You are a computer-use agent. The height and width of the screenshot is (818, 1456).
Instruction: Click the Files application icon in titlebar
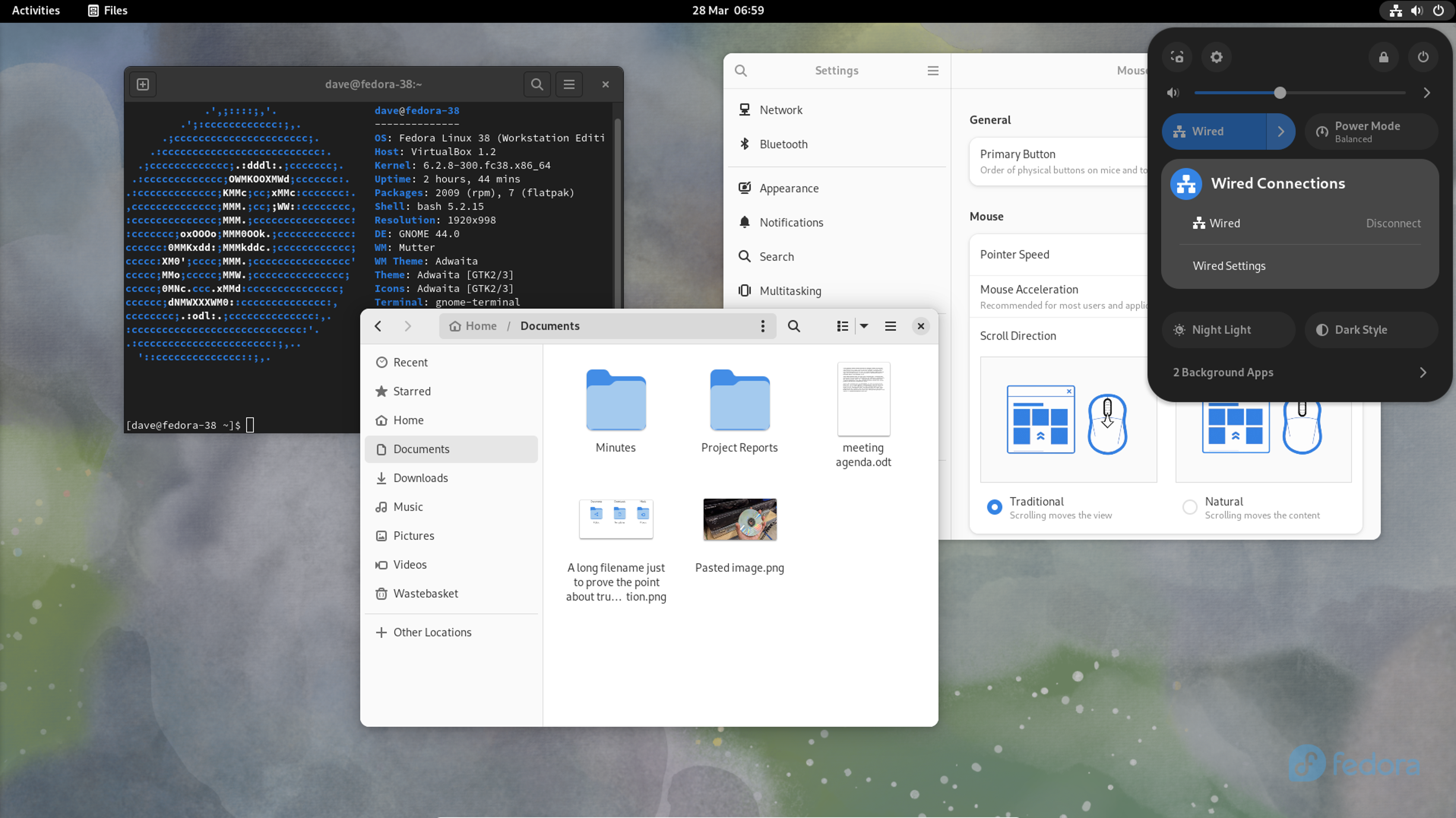pyautogui.click(x=93, y=10)
